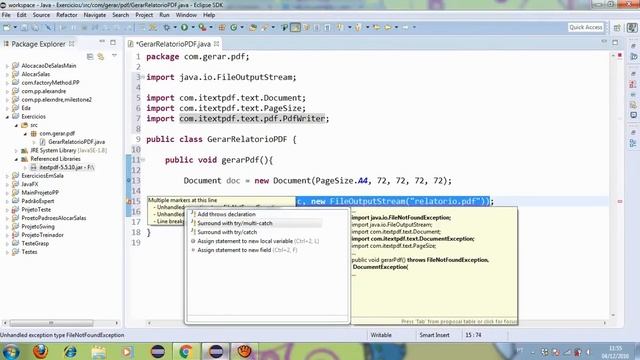This screenshot has width=640, height=360.
Task: Click the editor horizontal scrollbar
Action: 376,323
